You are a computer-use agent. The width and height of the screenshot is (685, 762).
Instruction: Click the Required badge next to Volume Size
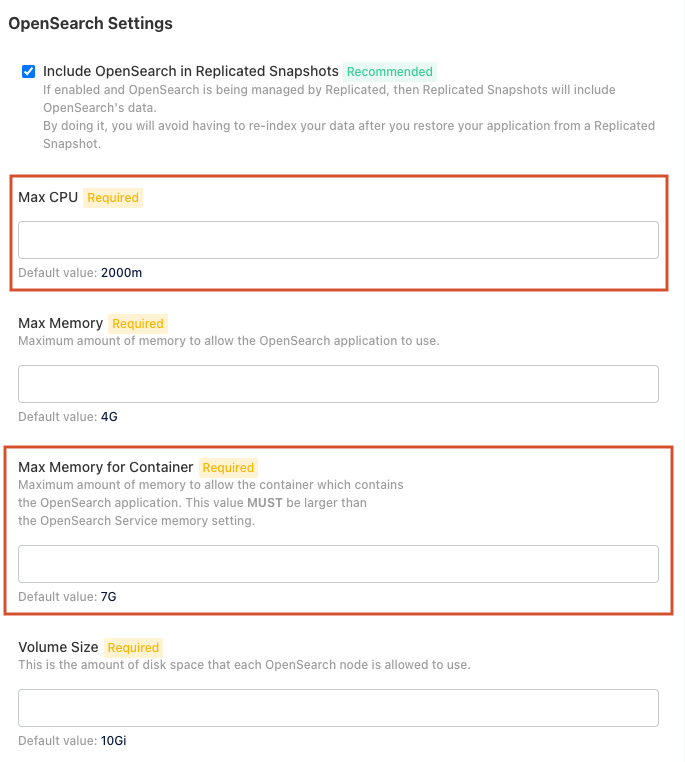tap(133, 648)
